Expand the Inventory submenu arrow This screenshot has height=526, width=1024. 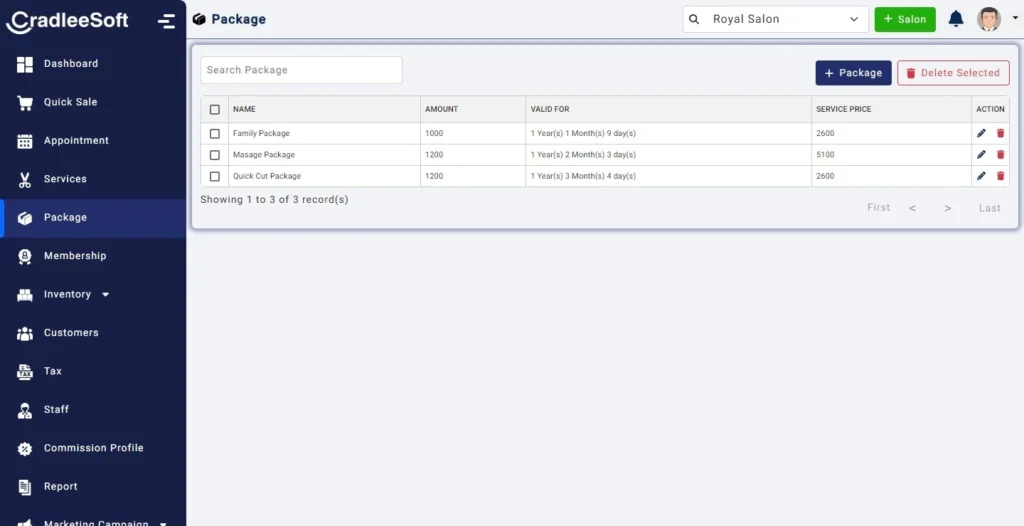[x=105, y=295]
